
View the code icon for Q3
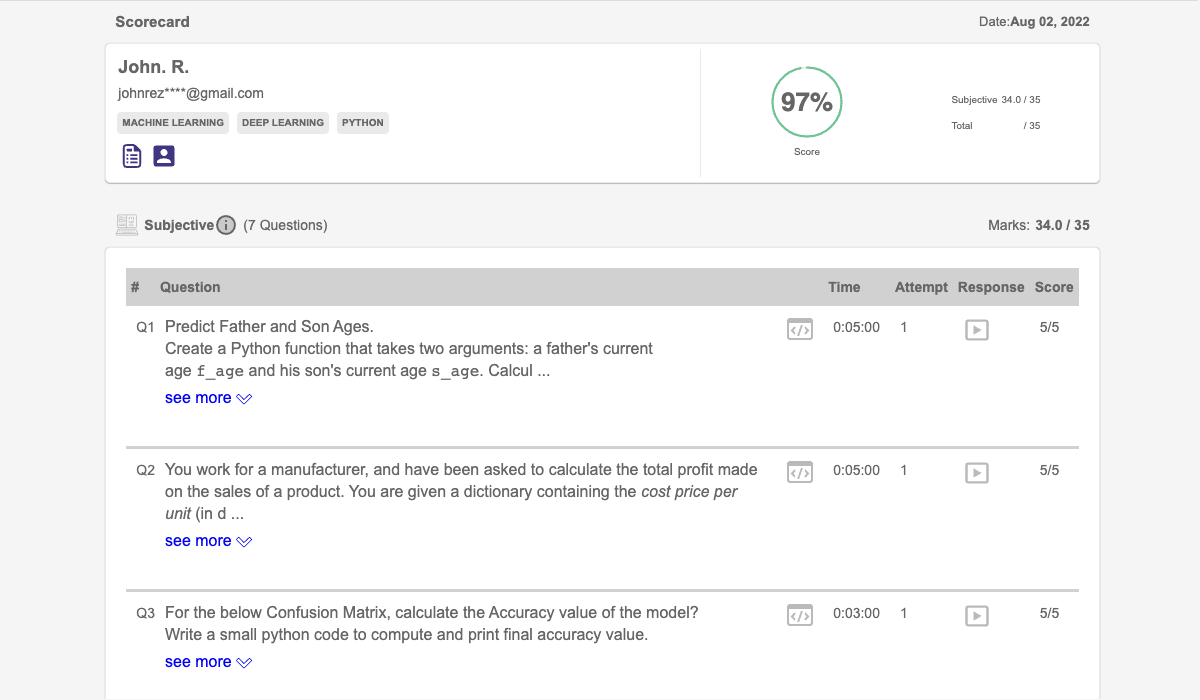tap(799, 615)
